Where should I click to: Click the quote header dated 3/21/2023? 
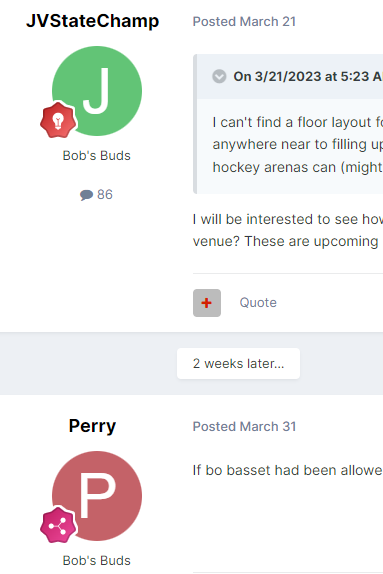(308, 76)
